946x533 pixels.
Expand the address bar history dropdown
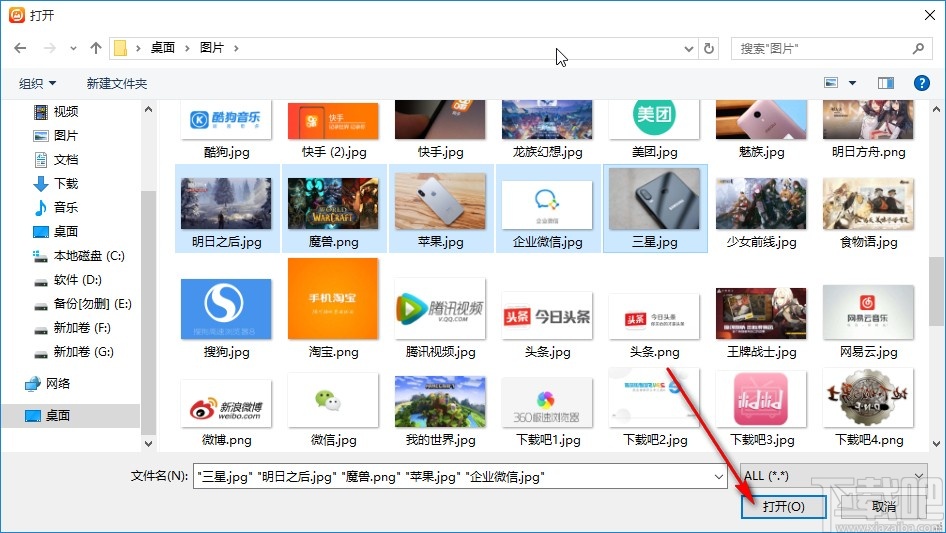click(688, 48)
